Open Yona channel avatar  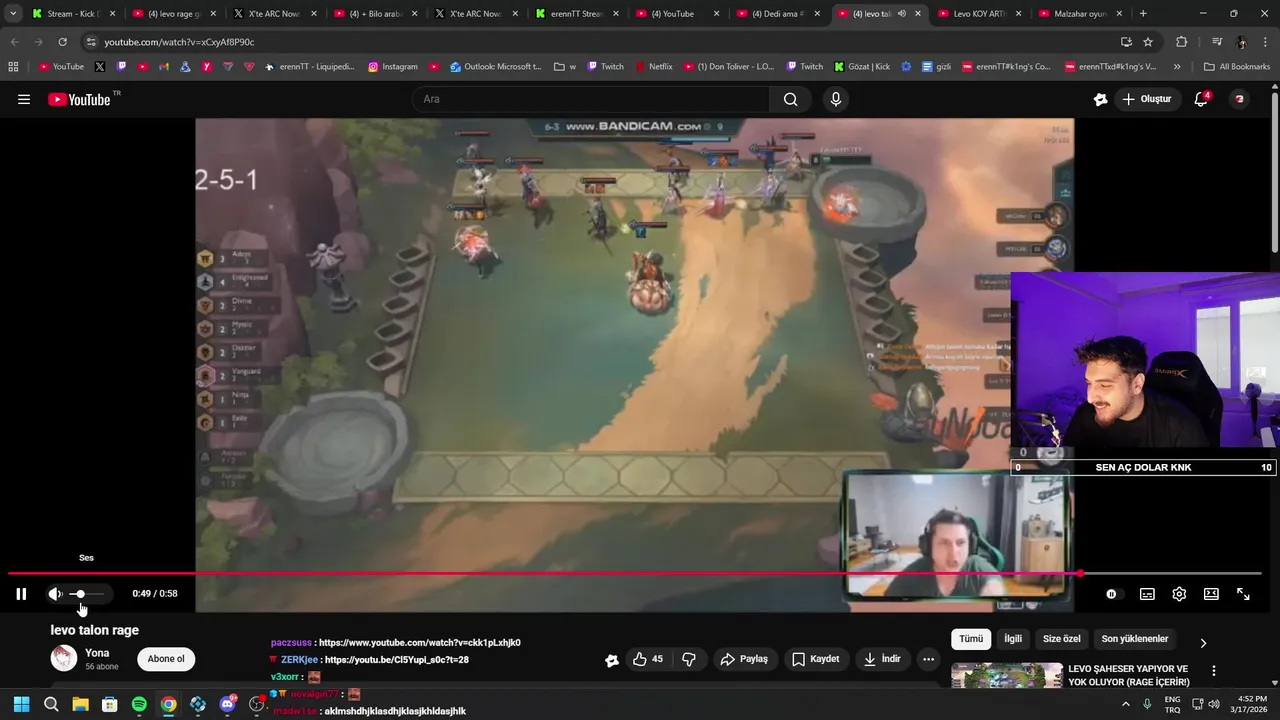coord(64,658)
